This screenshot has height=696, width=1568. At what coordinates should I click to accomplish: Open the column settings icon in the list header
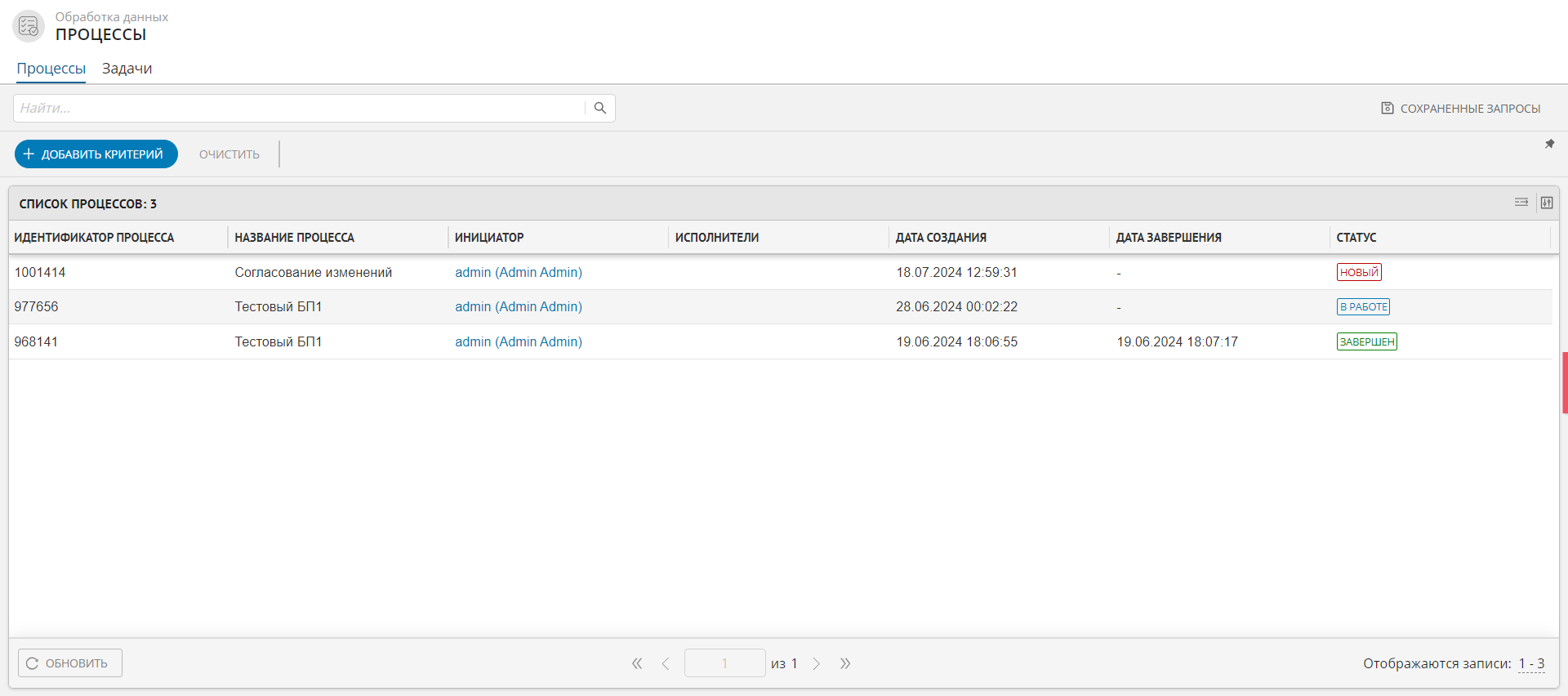click(1547, 203)
